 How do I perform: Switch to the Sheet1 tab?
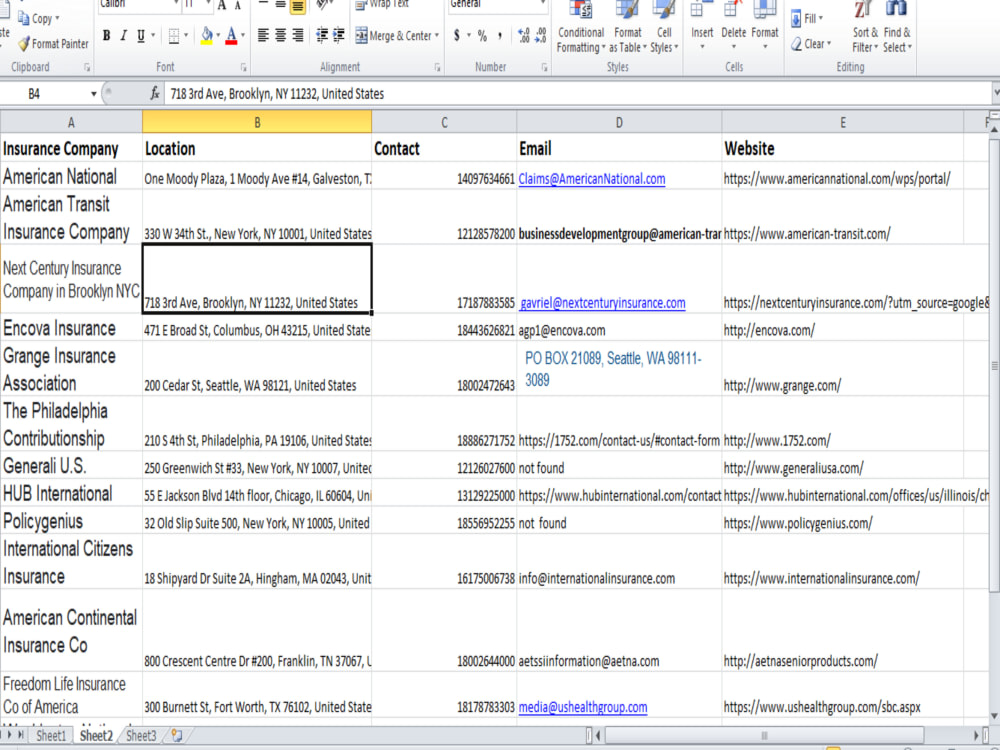[51, 736]
